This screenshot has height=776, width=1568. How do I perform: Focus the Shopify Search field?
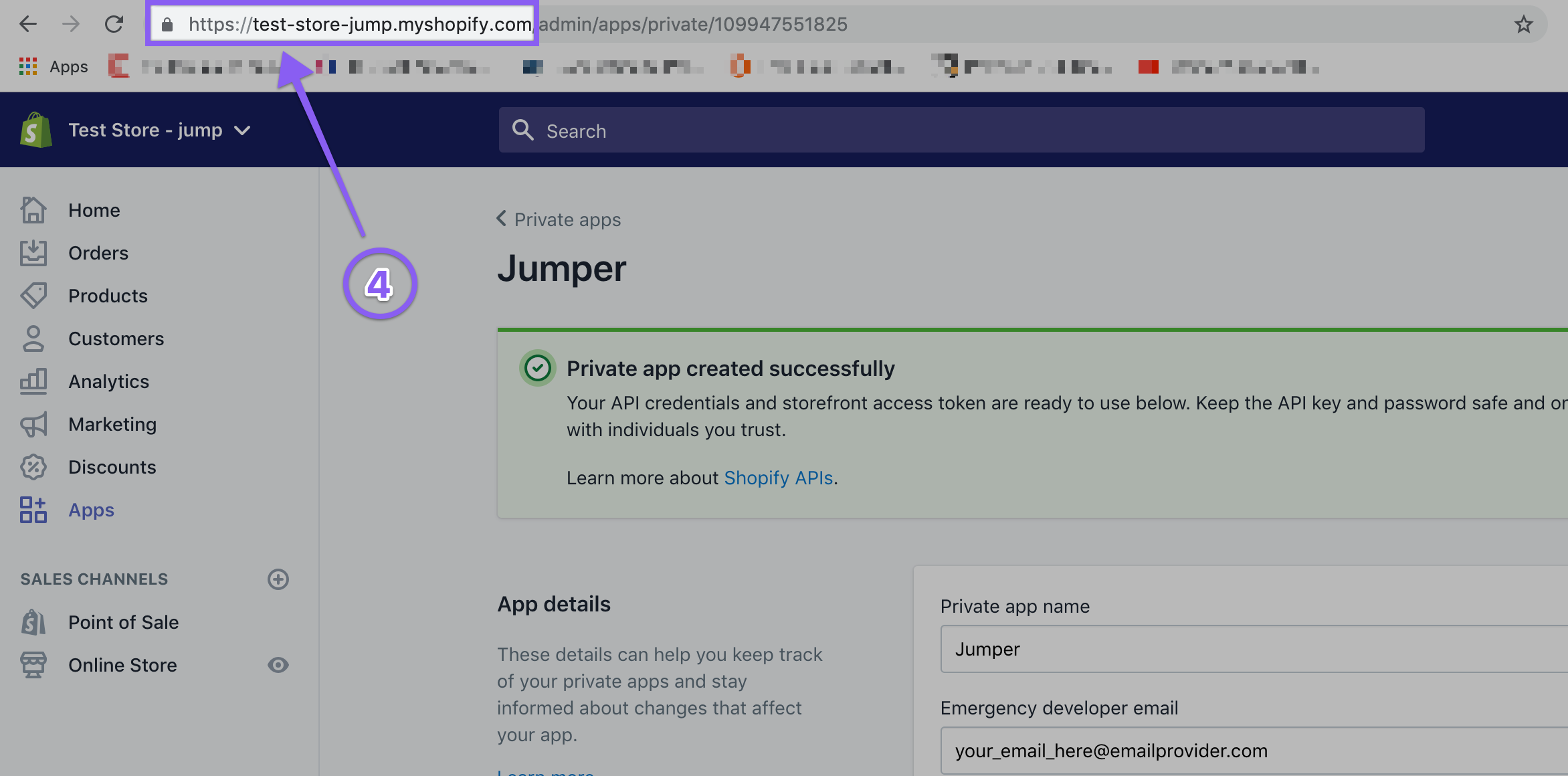pyautogui.click(x=961, y=130)
